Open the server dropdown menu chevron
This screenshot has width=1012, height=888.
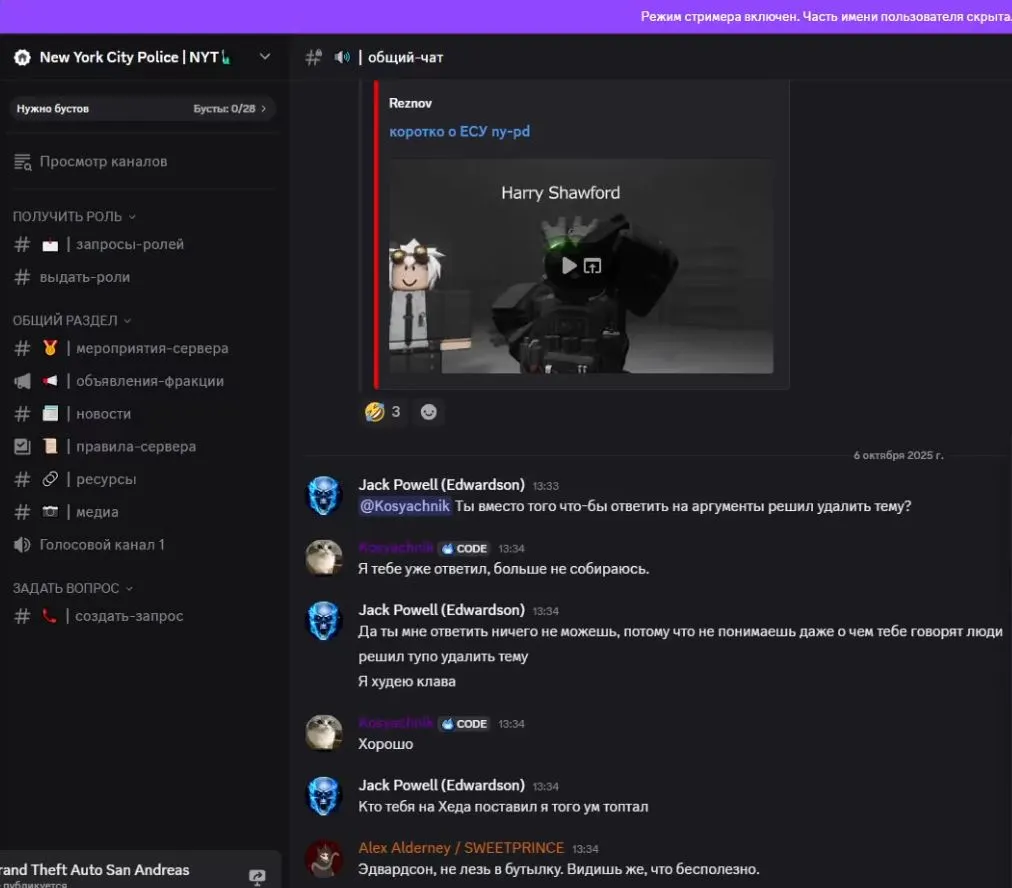click(x=265, y=57)
